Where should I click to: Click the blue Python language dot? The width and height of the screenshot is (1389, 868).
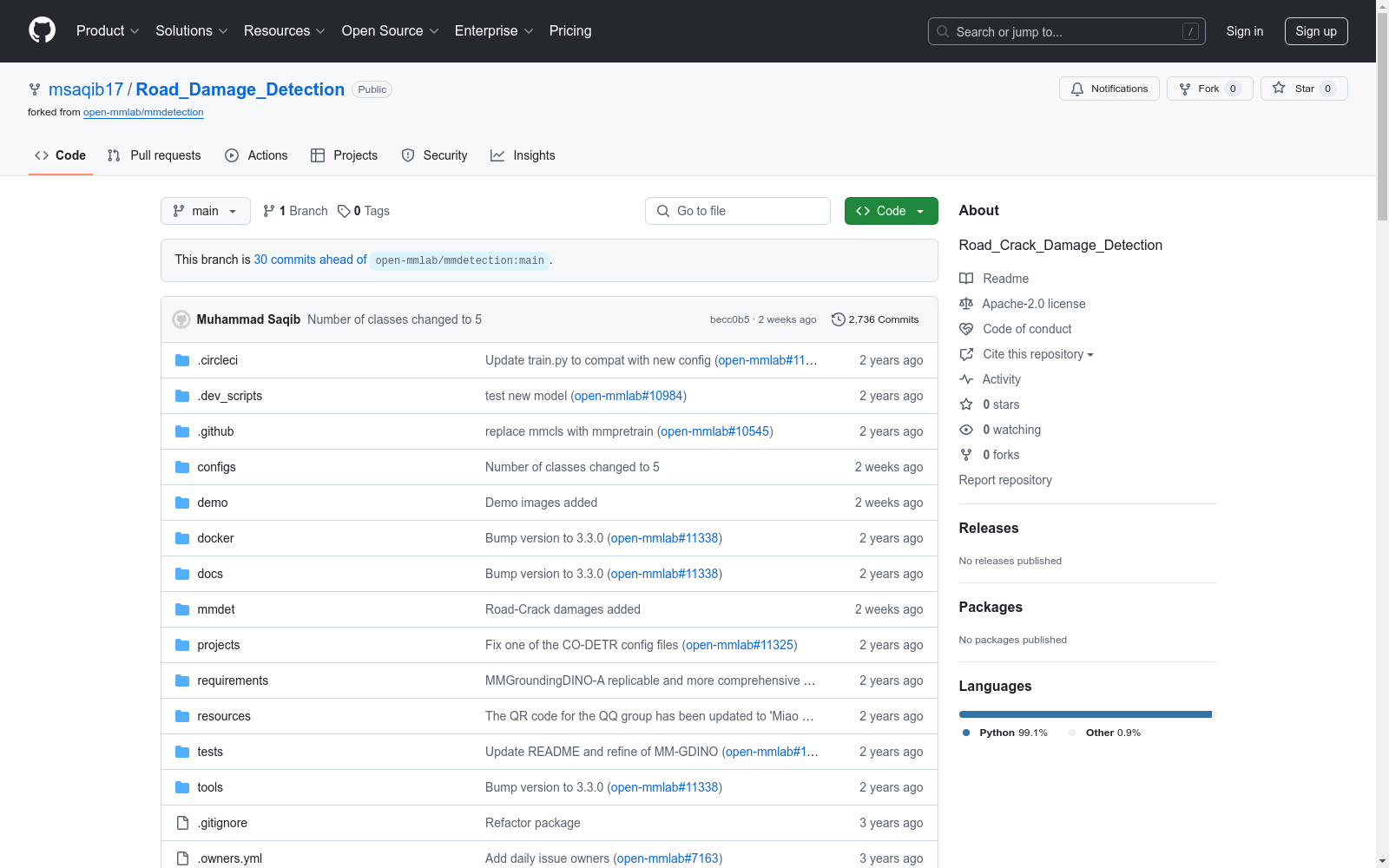[x=966, y=733]
